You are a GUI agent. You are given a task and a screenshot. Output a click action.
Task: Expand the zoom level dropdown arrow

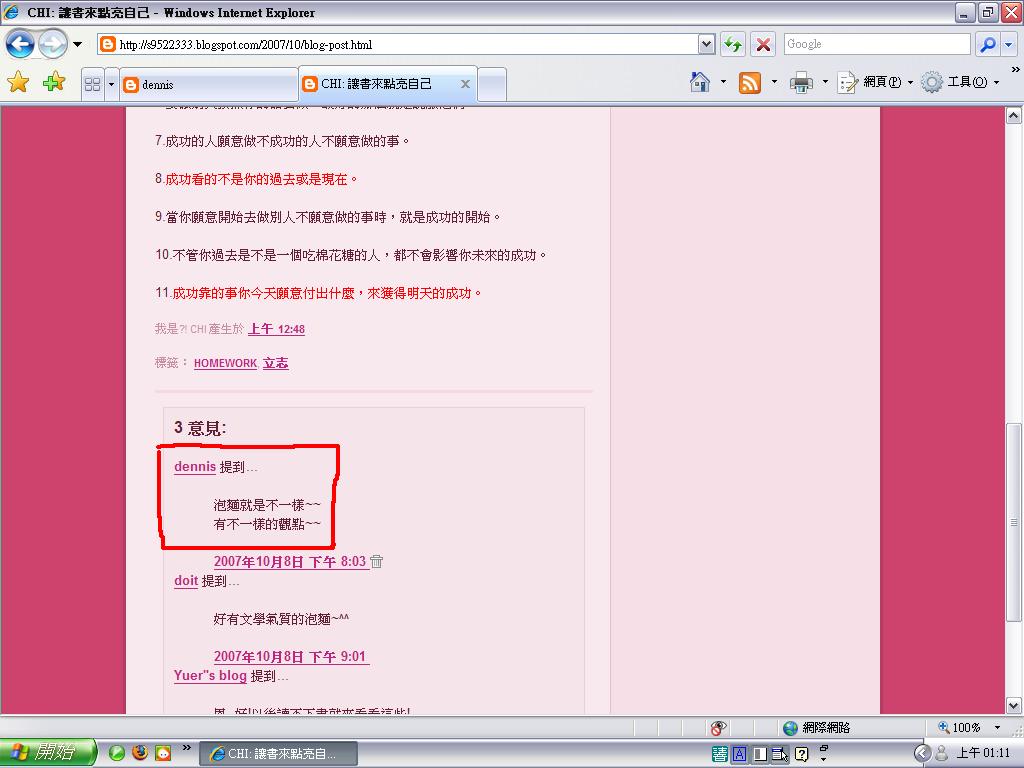[x=997, y=728]
